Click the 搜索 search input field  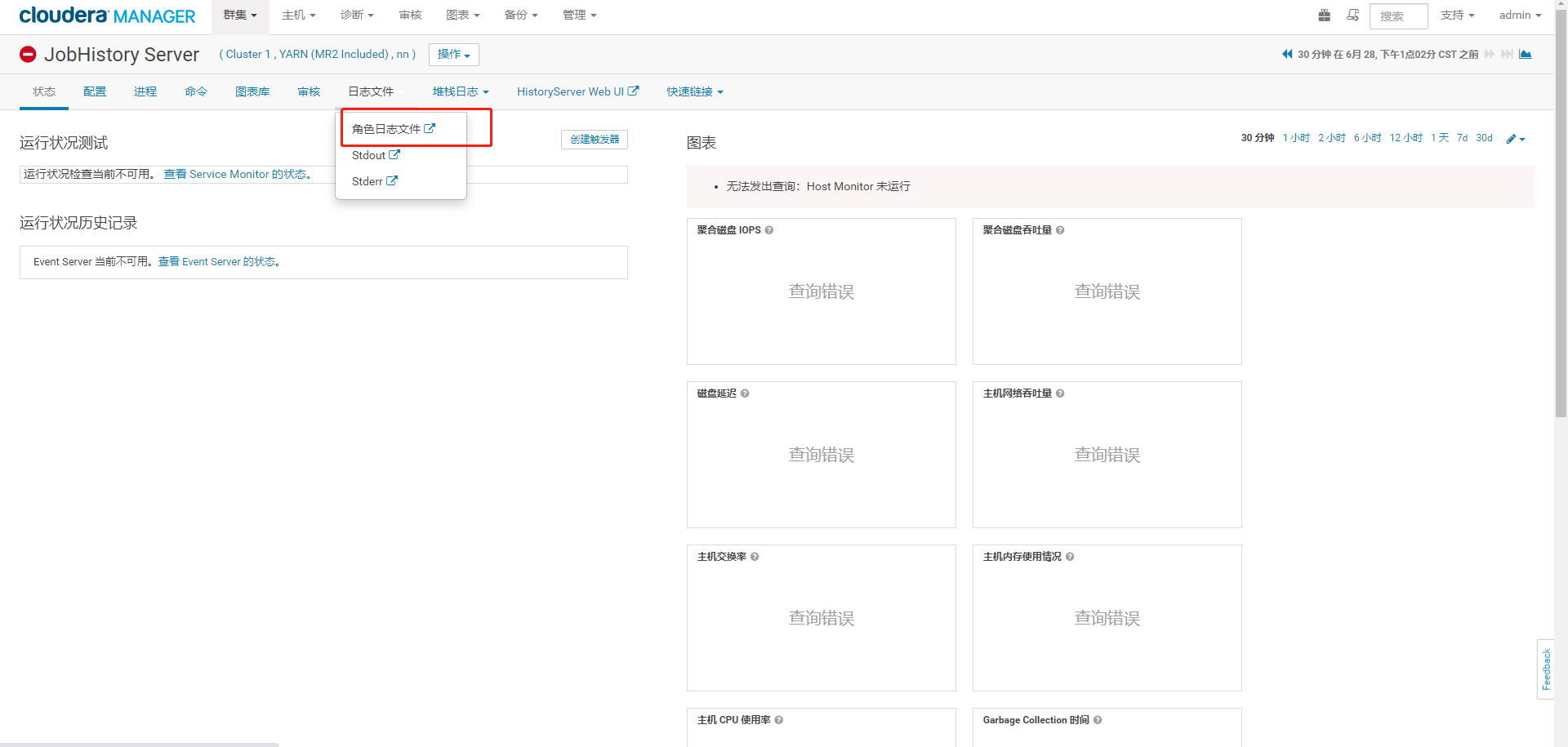pos(1399,16)
